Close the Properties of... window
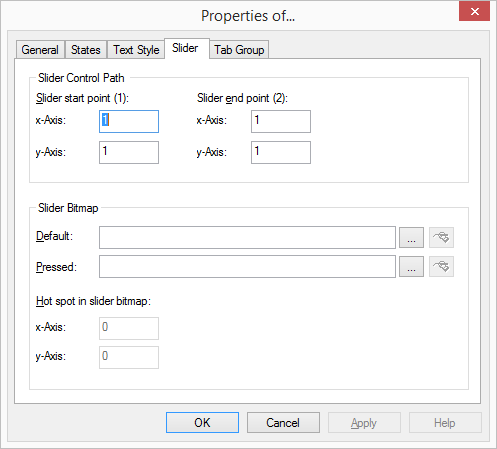Screen dimensions: 497x449 [x=474, y=12]
